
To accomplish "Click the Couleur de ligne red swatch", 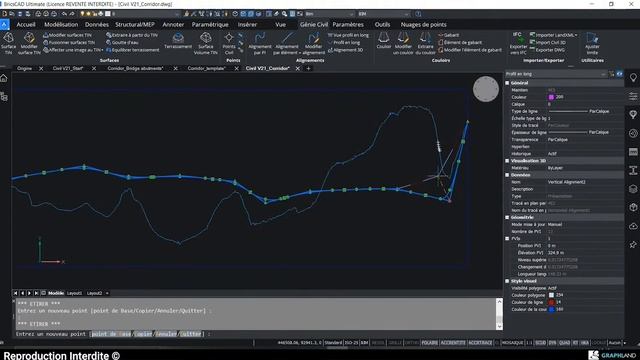I will click(551, 302).
